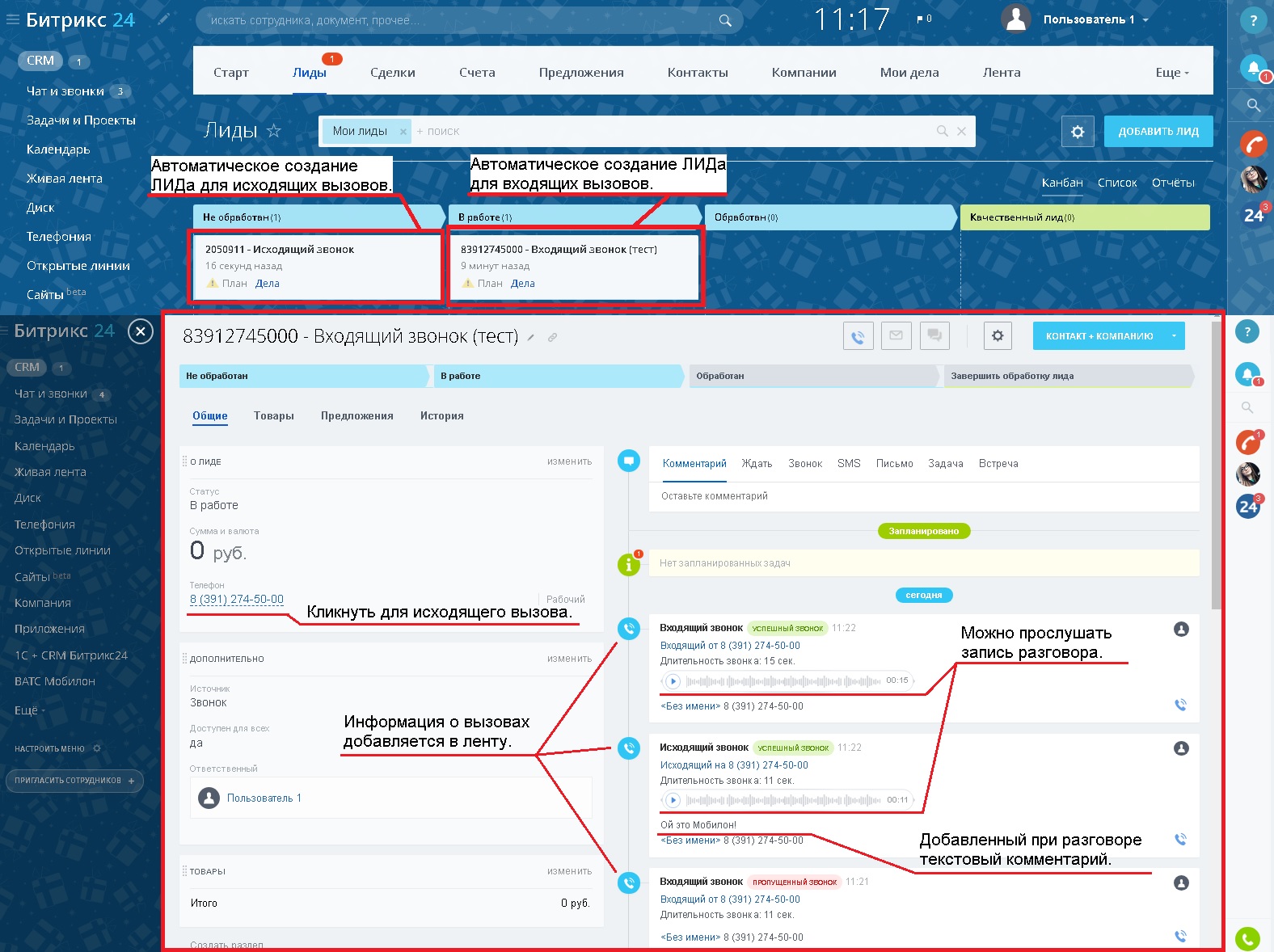The image size is (1274, 952).
Task: Open the 83912745000 incoming call kanban card
Action: [574, 267]
